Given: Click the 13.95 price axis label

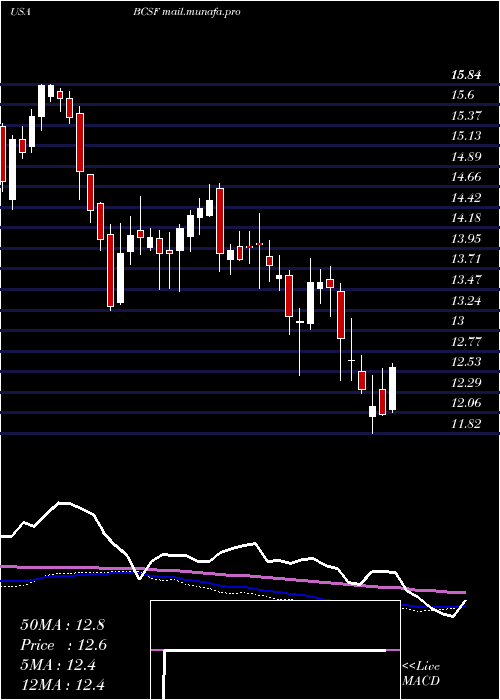Looking at the screenshot, I should click(x=467, y=239).
